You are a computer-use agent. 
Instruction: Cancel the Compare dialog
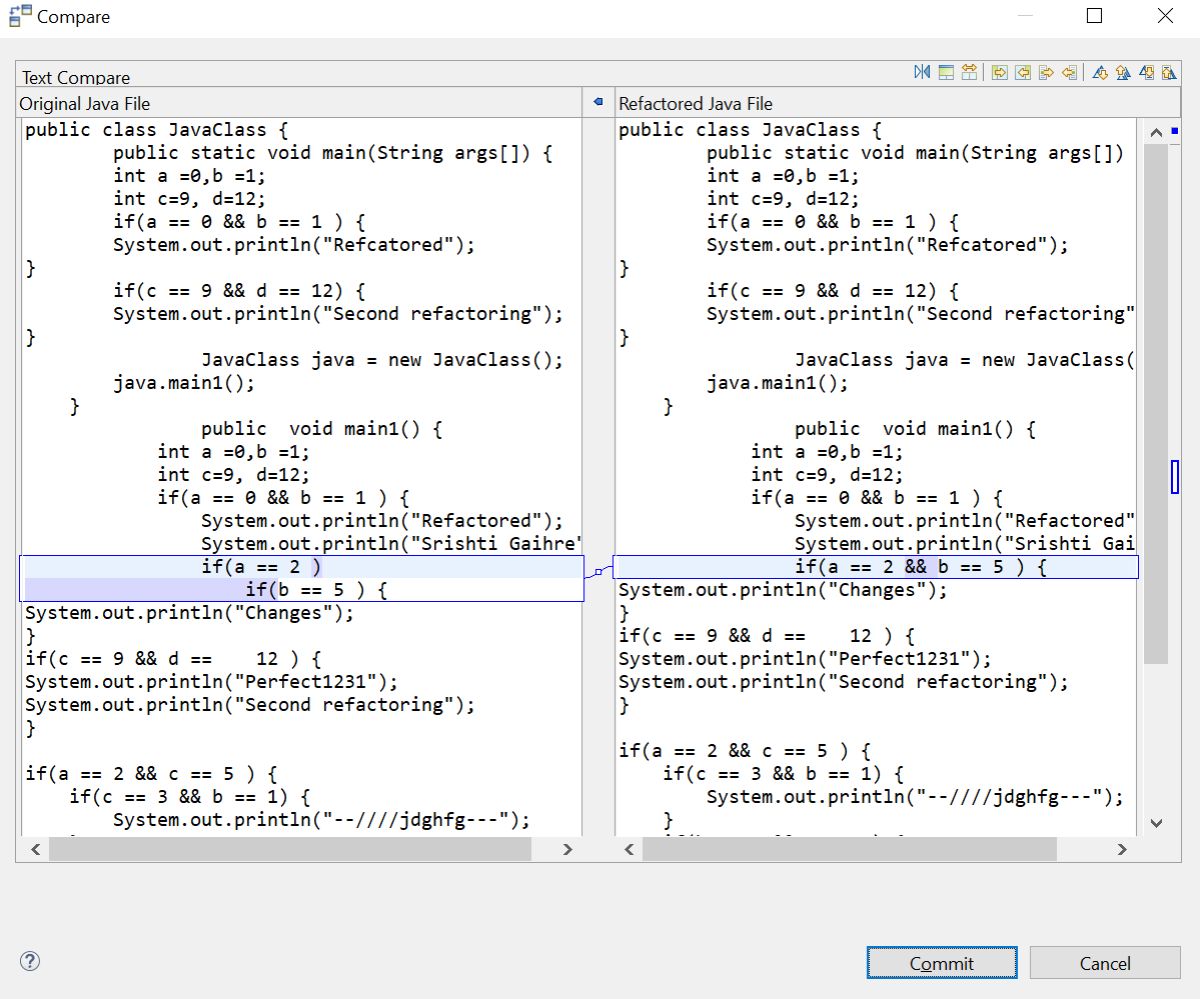click(1105, 963)
